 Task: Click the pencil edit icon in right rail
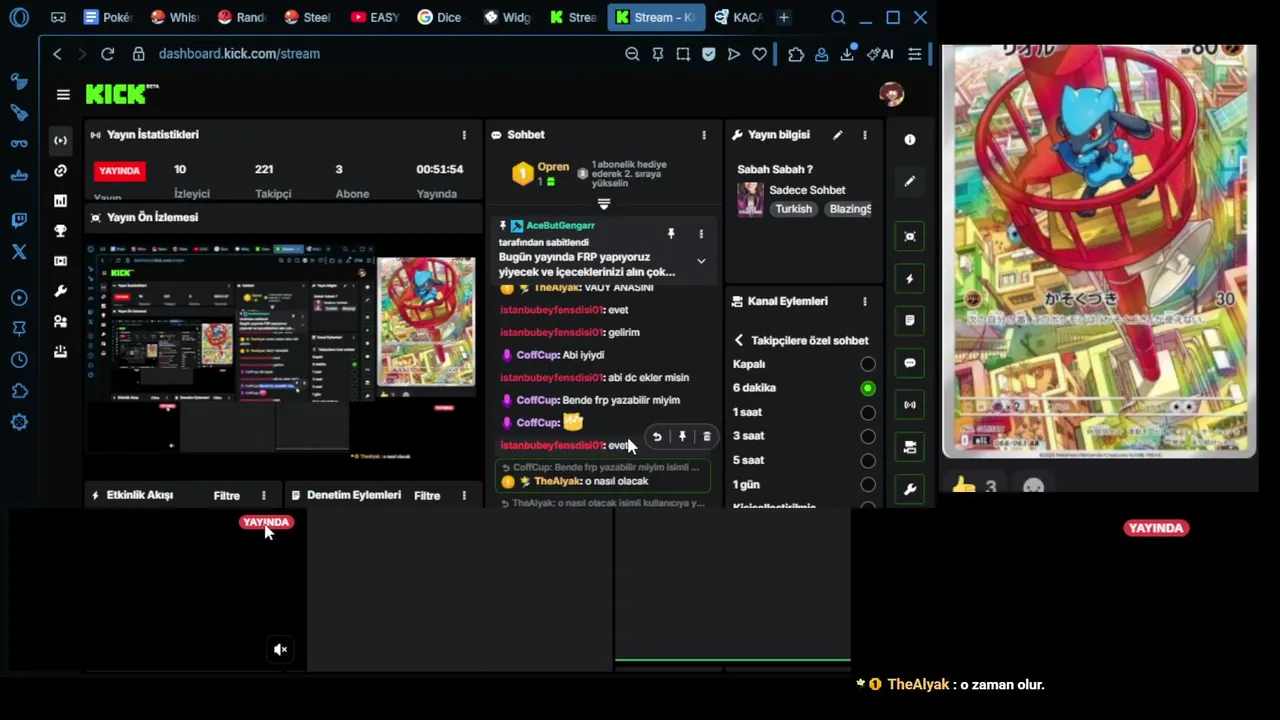click(x=910, y=182)
